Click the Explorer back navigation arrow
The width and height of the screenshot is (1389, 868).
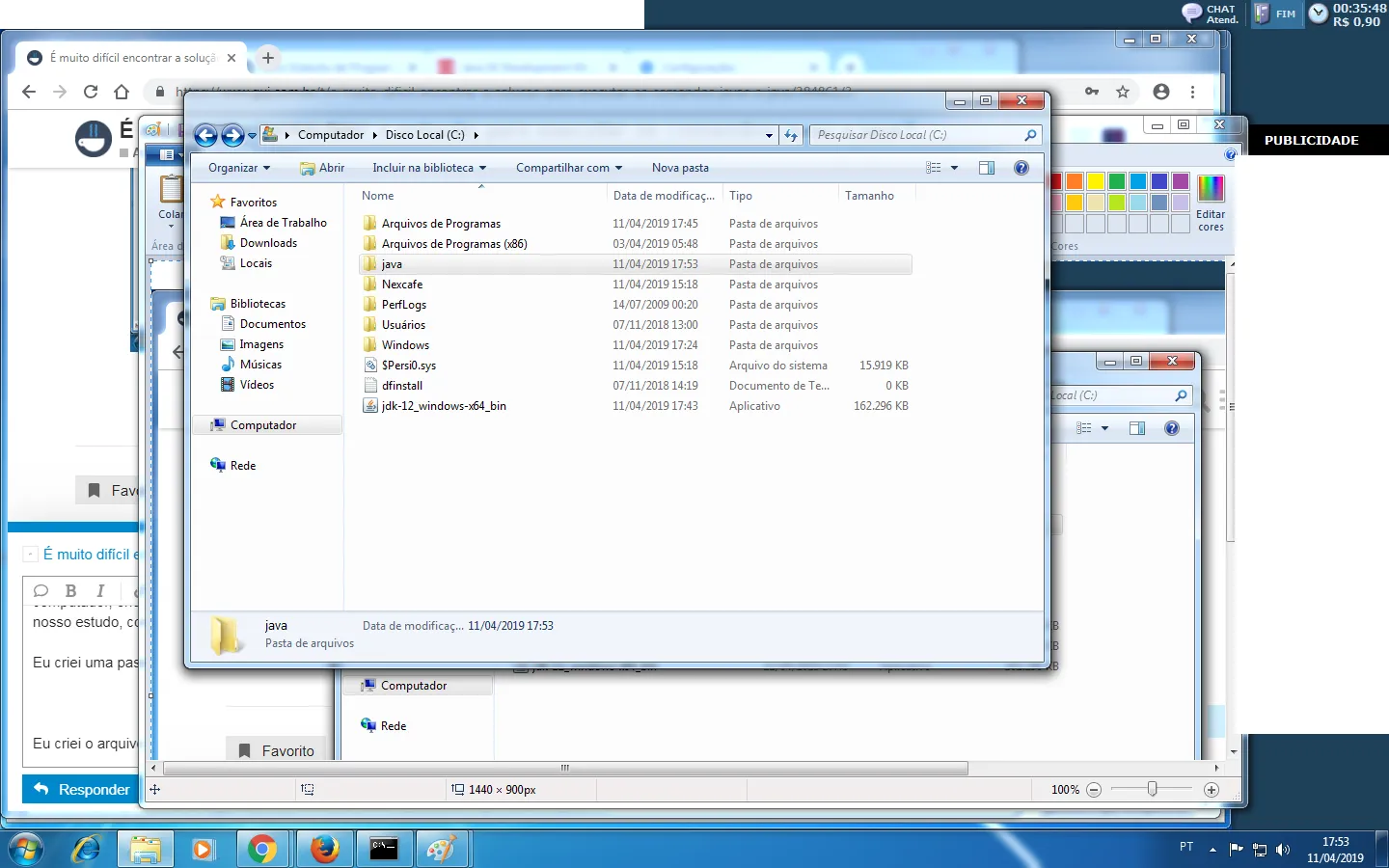205,136
